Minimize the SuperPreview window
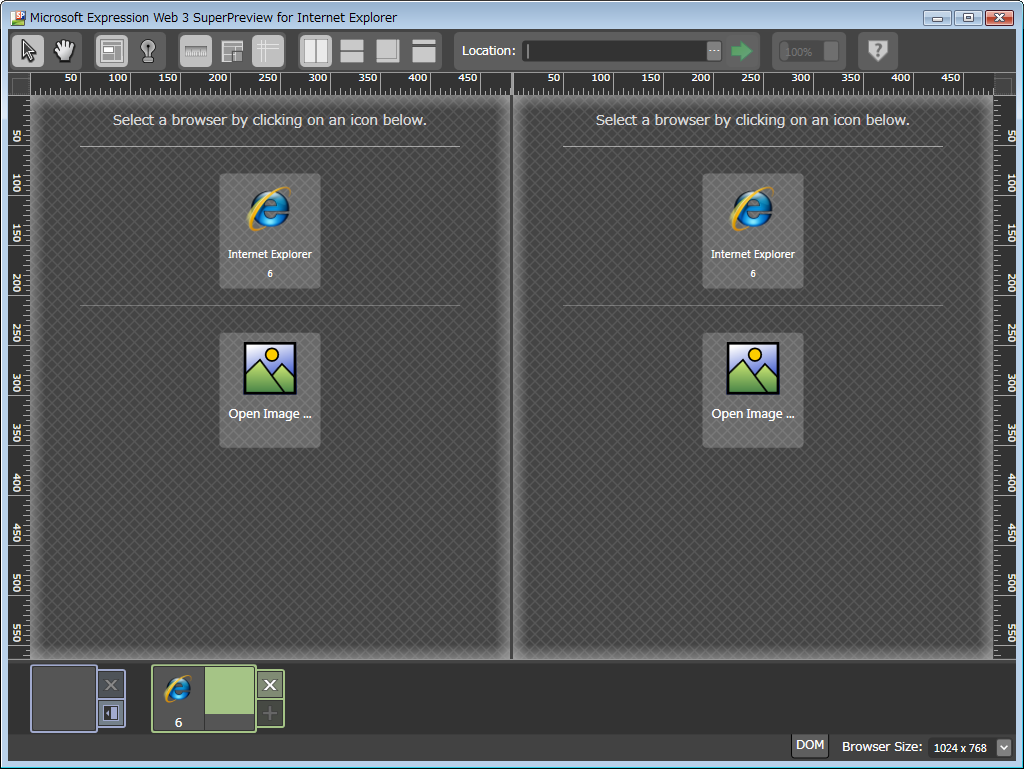The image size is (1024, 769). click(x=937, y=18)
